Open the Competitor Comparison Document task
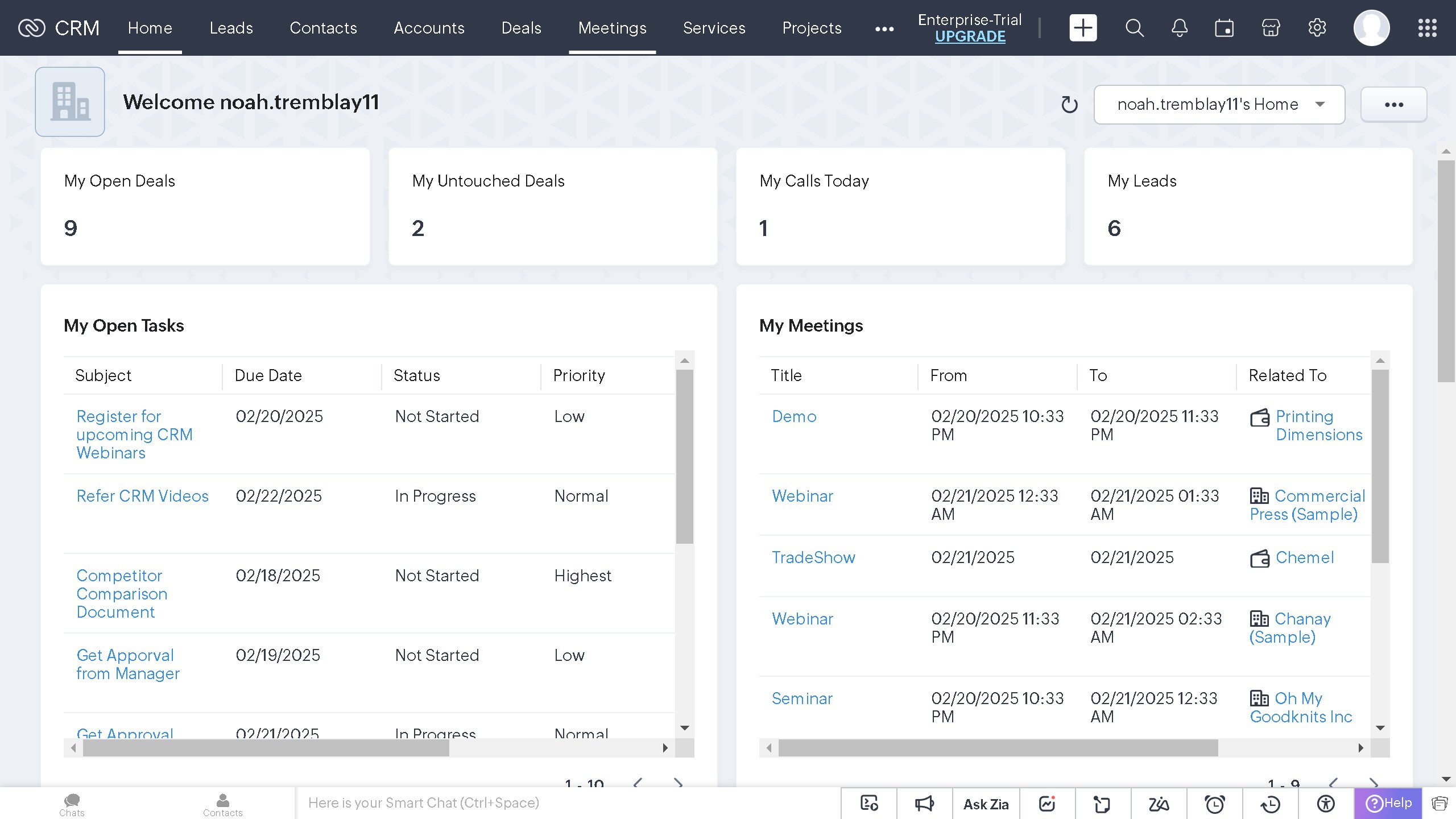1456x819 pixels. coord(121,593)
